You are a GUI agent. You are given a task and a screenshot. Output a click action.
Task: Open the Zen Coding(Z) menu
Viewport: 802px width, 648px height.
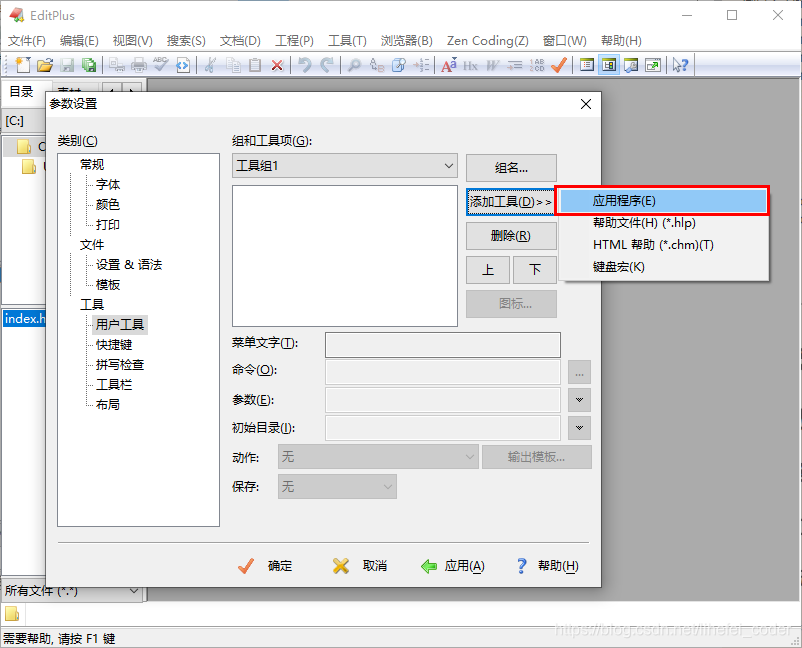point(487,41)
